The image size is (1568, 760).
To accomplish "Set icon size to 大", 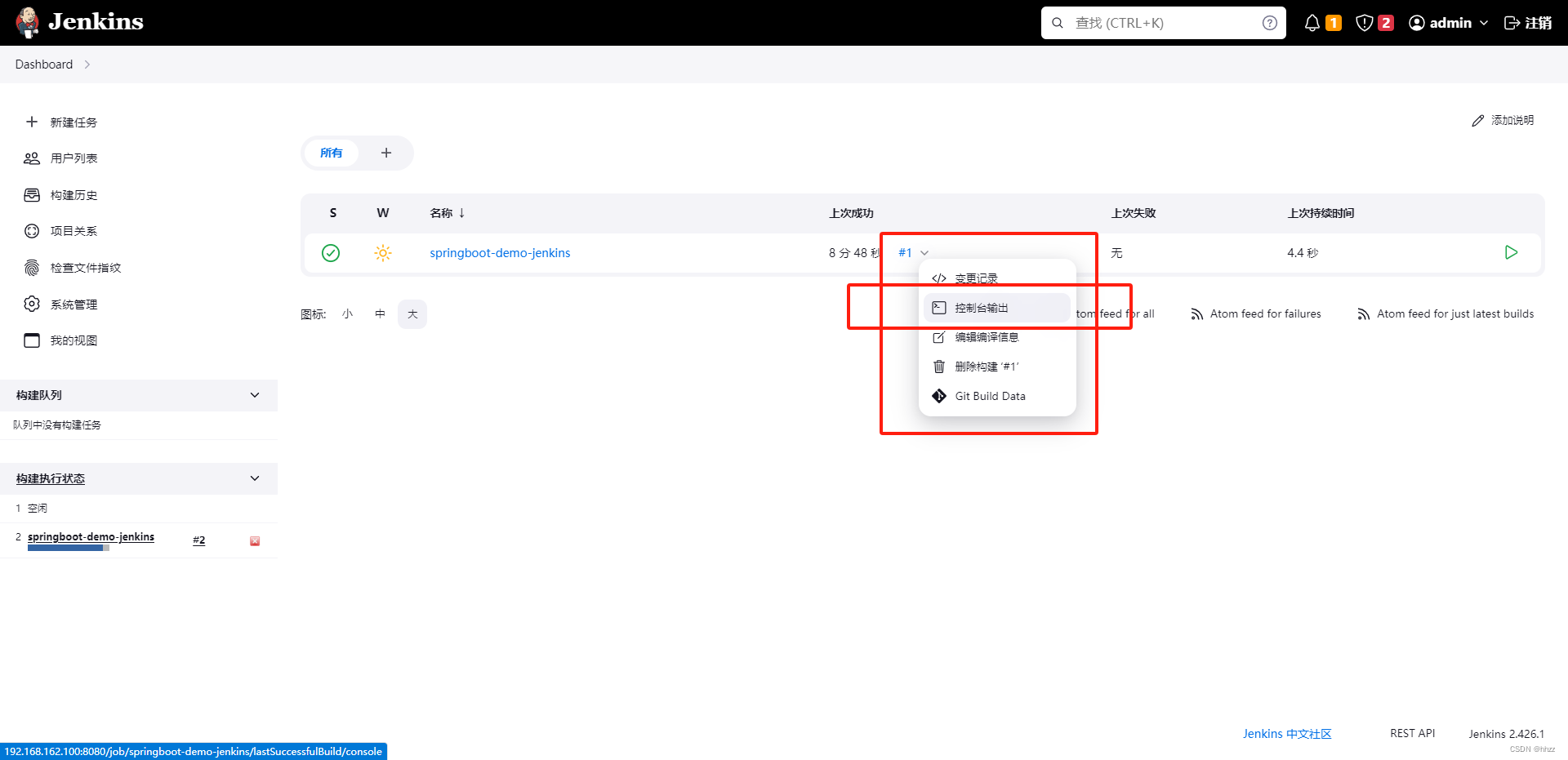I will click(x=412, y=314).
